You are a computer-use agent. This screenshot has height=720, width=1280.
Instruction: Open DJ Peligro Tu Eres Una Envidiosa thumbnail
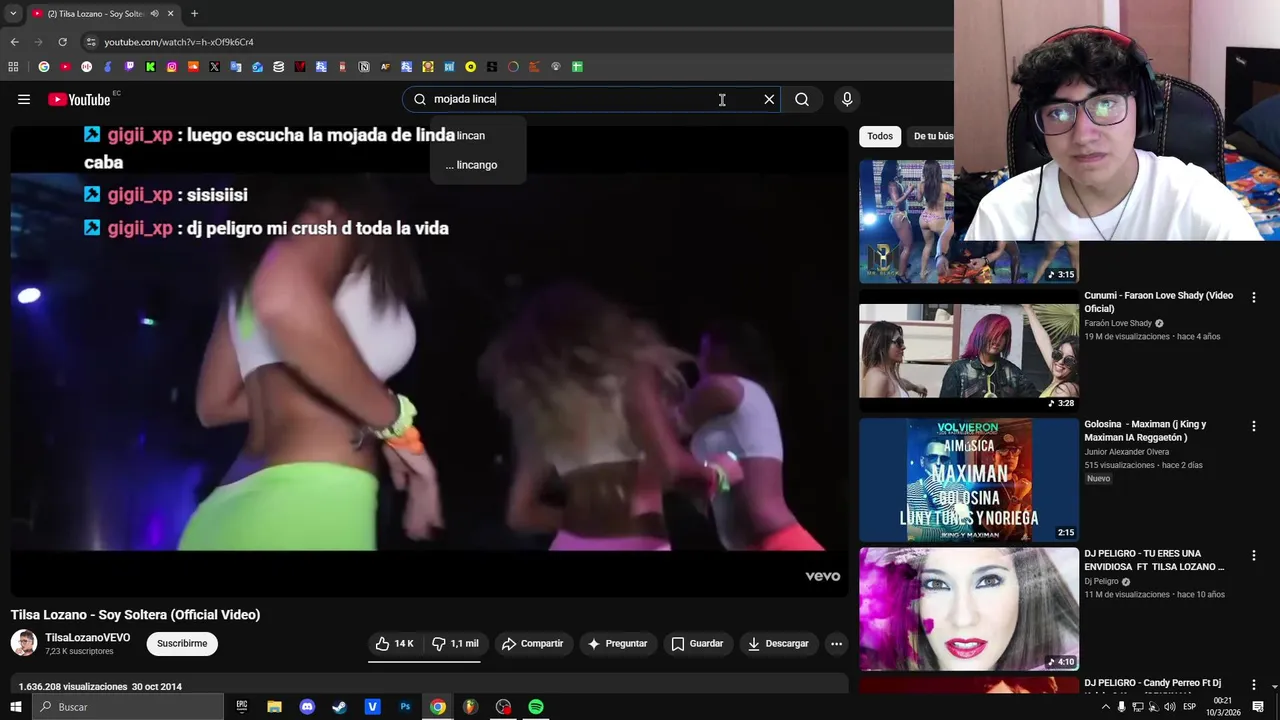coord(969,608)
